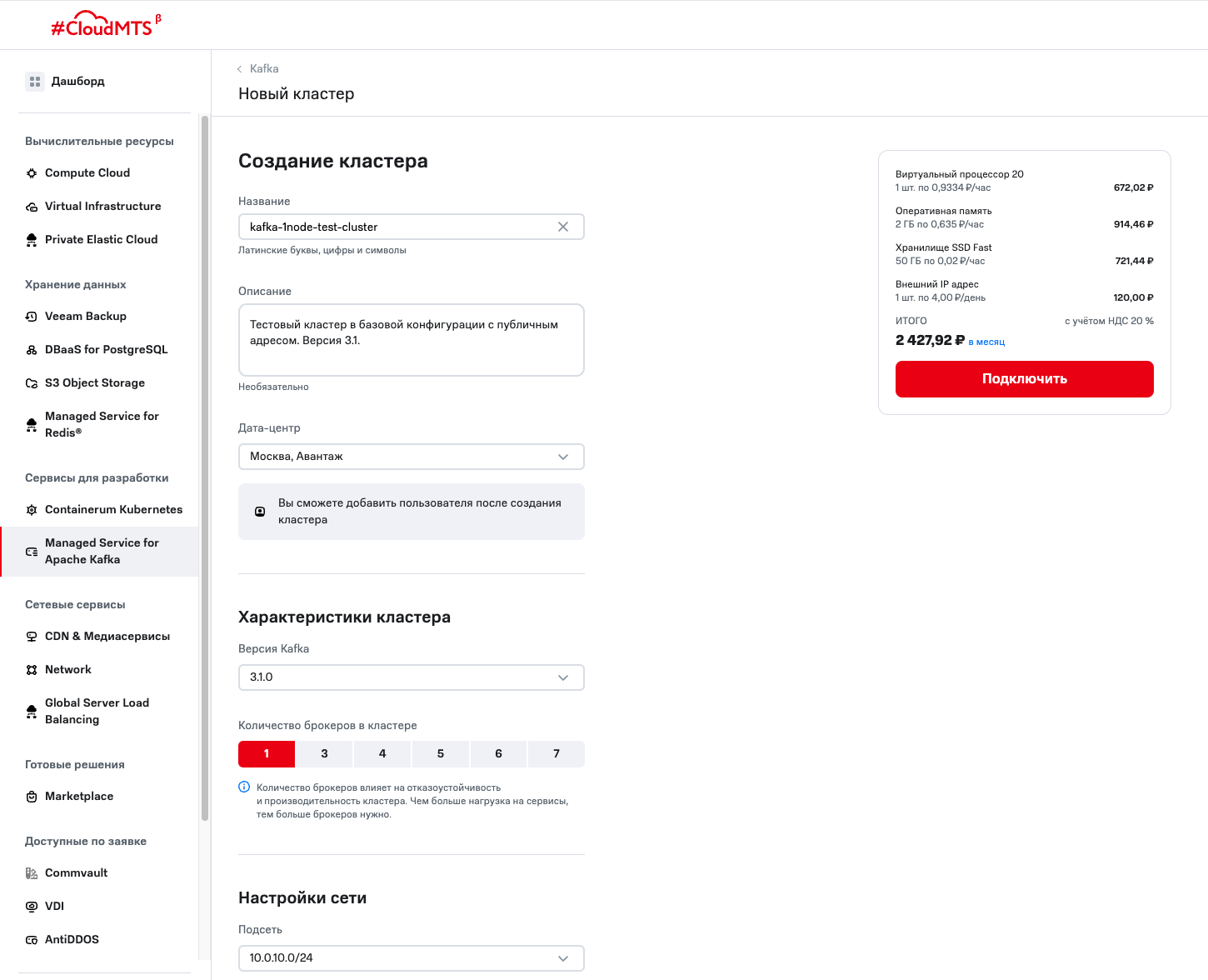Choose 5 brokers option
The height and width of the screenshot is (980, 1208).
(441, 753)
